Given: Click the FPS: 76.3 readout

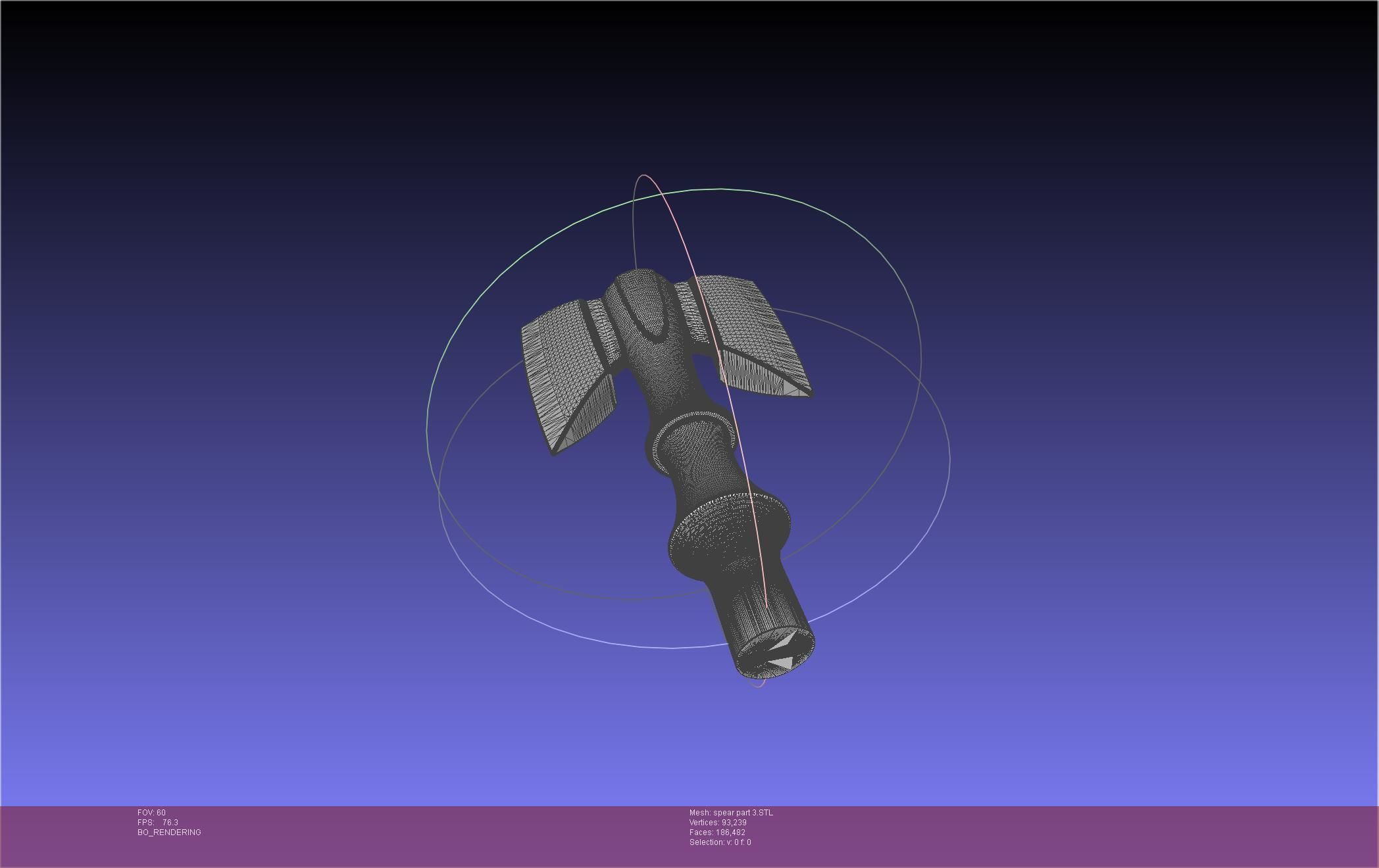Looking at the screenshot, I should tap(158, 823).
